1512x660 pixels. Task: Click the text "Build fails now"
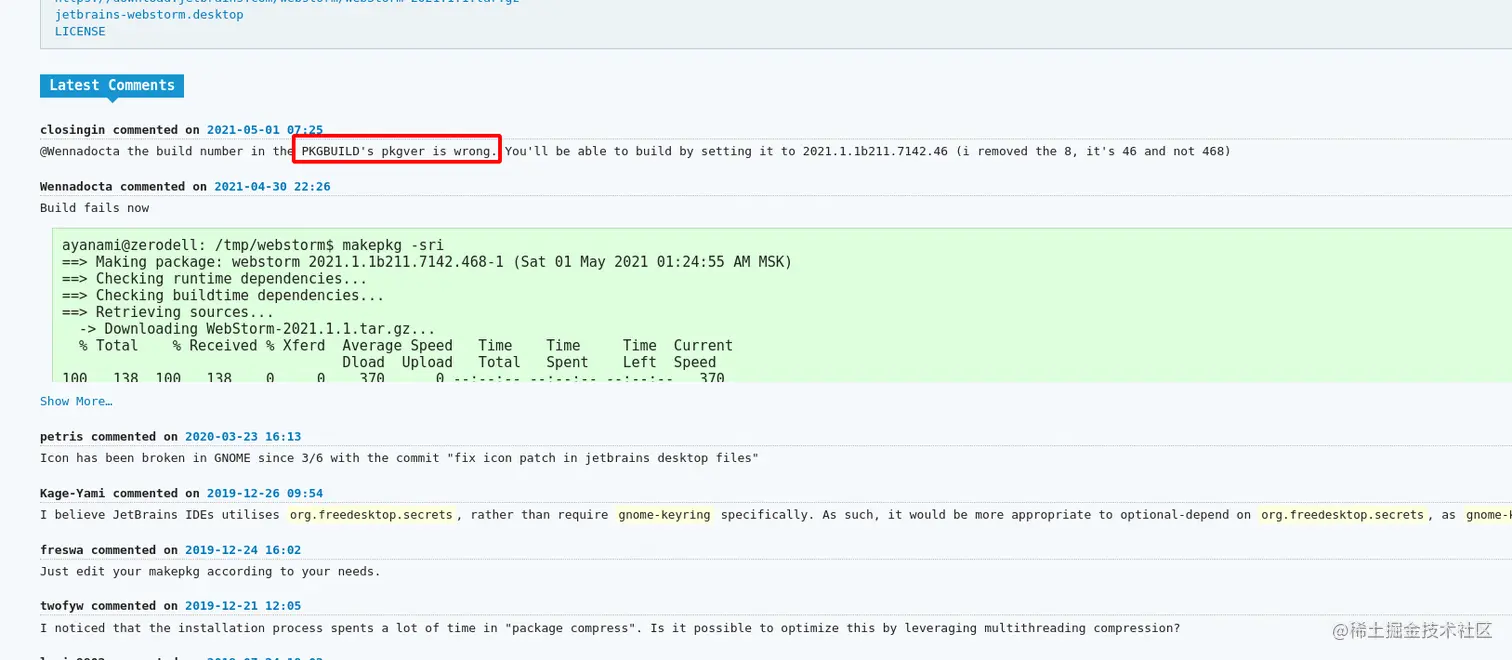click(x=95, y=208)
